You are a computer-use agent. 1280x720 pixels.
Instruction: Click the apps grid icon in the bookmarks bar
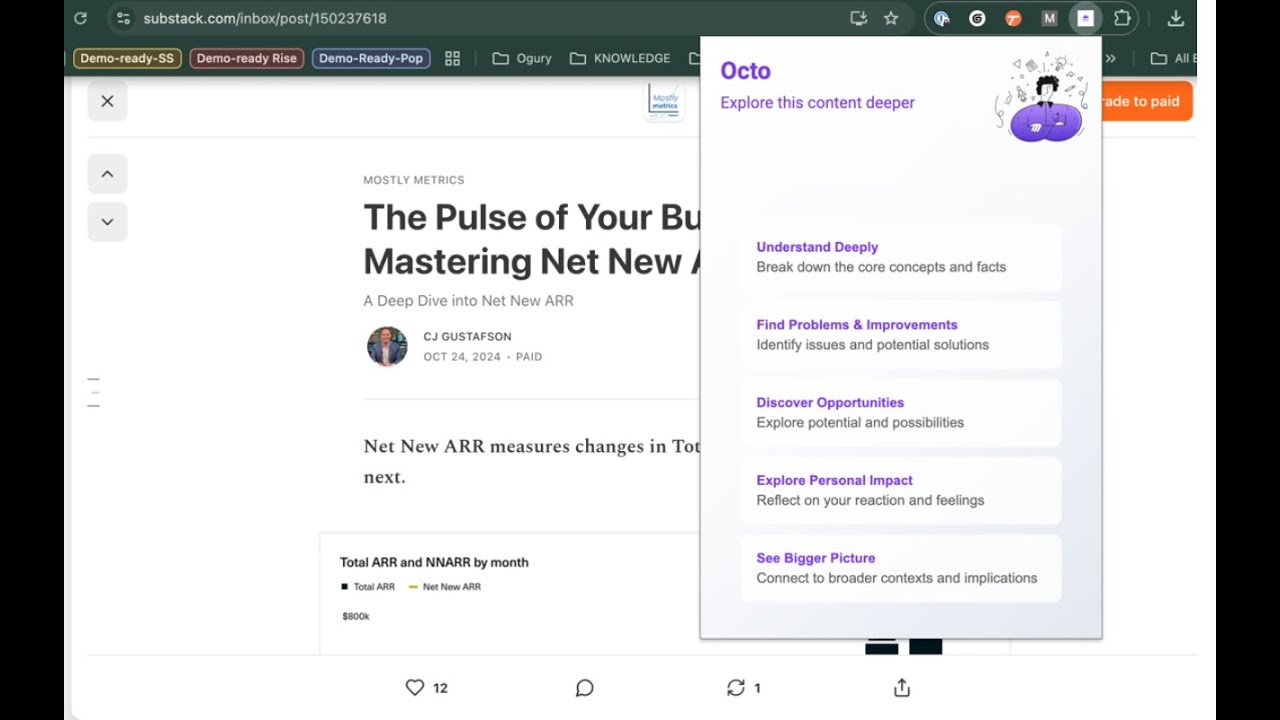(452, 58)
